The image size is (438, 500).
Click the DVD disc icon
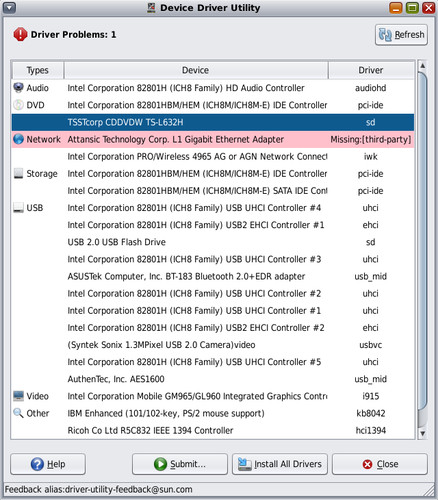(x=18, y=105)
